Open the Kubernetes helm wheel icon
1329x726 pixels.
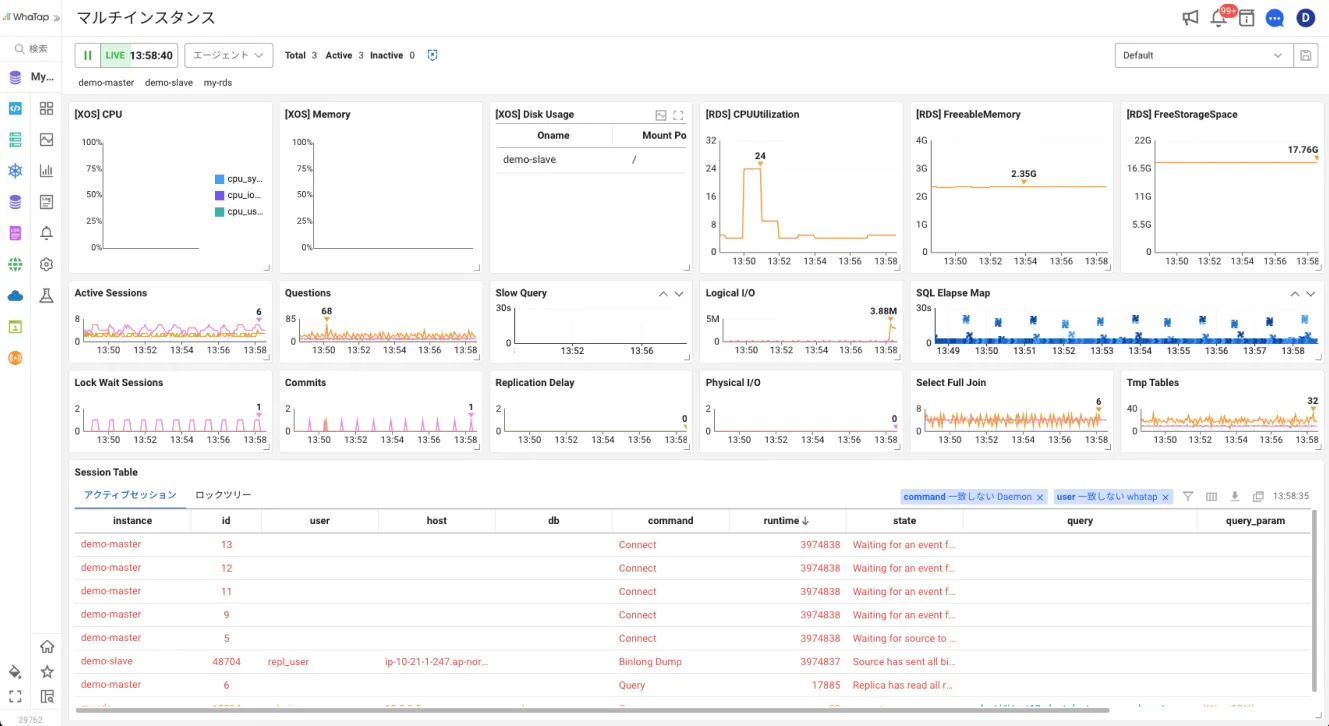[x=15, y=171]
